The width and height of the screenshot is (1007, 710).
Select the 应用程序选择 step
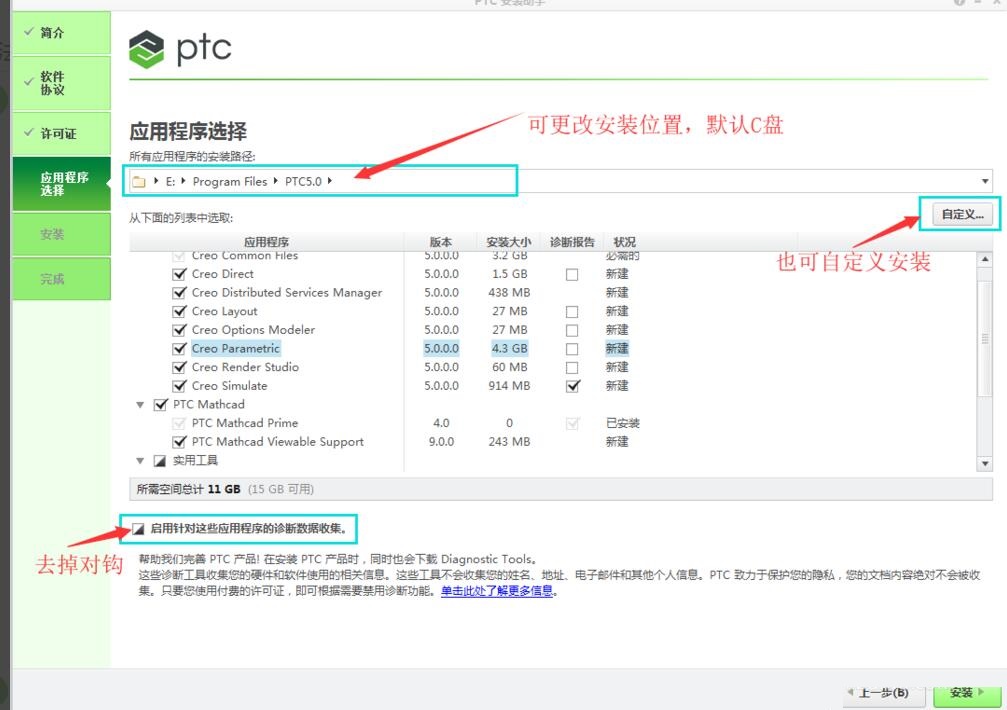point(61,184)
